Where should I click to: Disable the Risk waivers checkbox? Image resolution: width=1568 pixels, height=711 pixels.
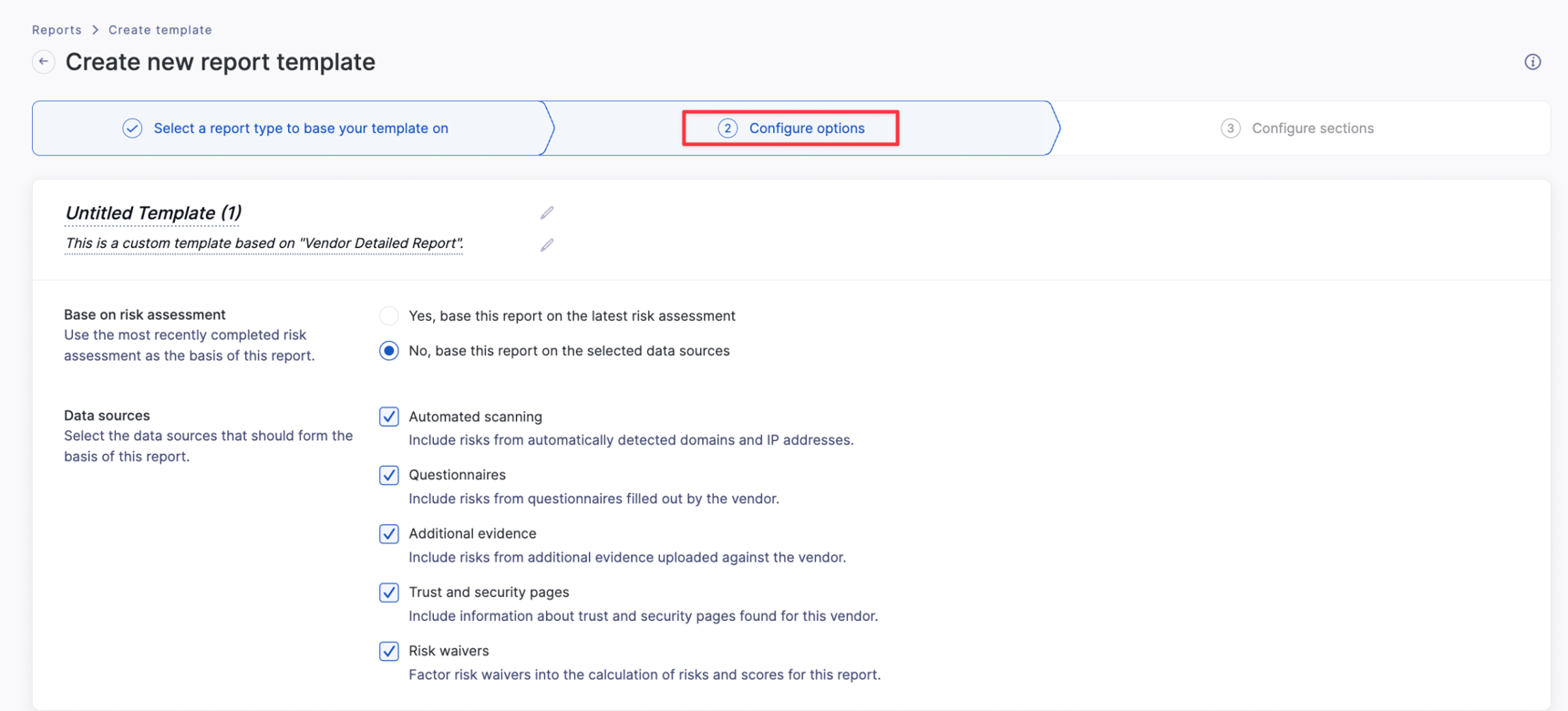(389, 651)
